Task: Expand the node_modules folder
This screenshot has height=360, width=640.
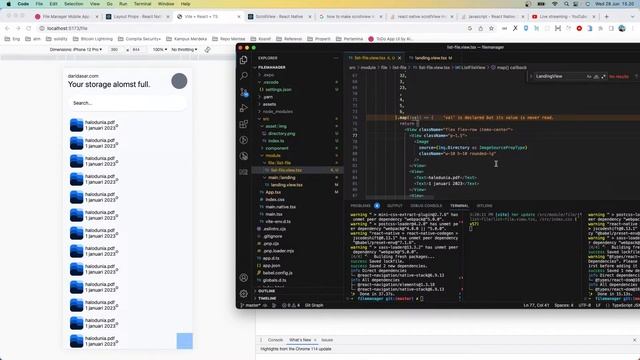Action: click(x=278, y=111)
